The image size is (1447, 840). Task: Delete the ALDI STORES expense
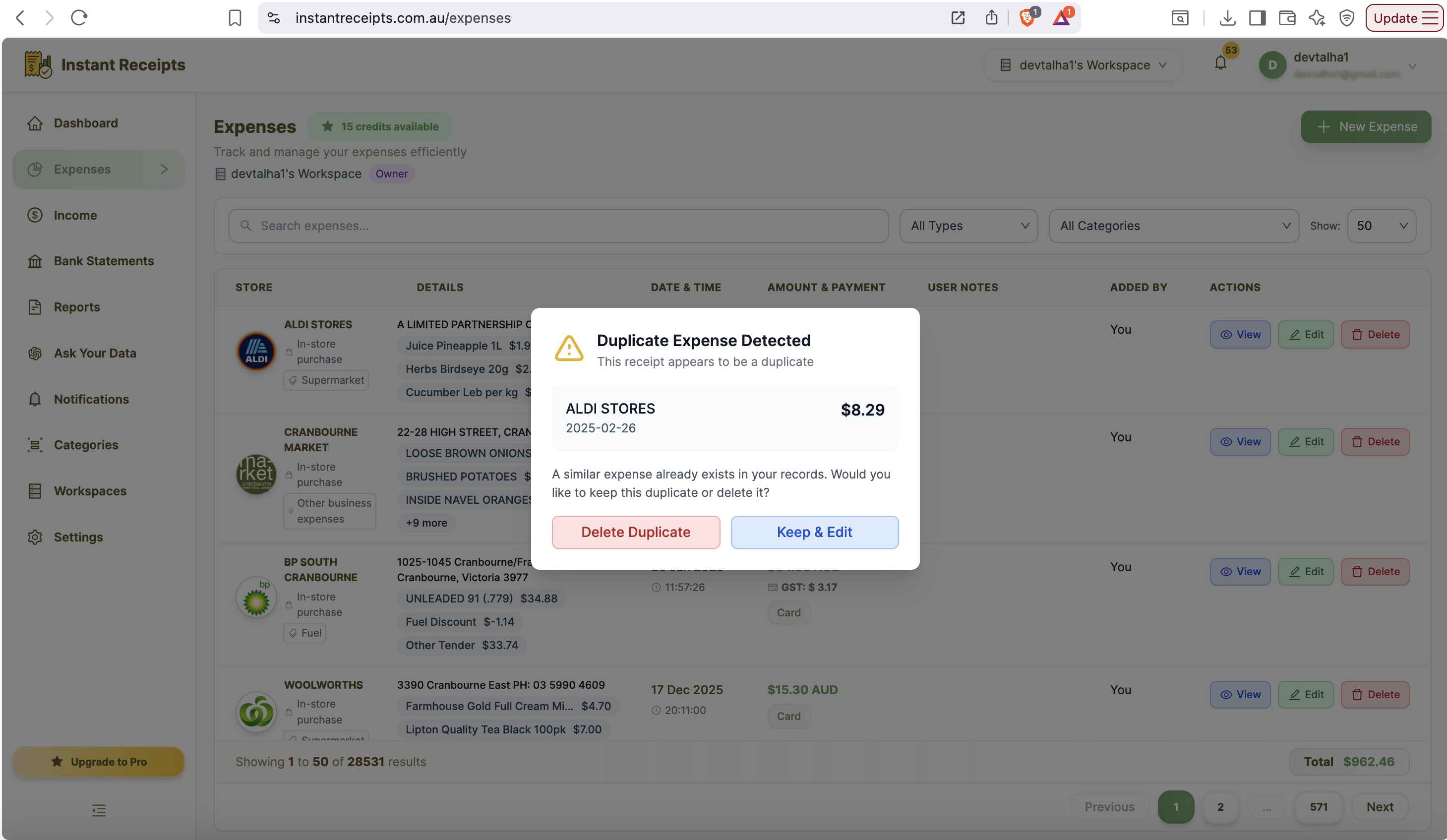click(x=1375, y=334)
